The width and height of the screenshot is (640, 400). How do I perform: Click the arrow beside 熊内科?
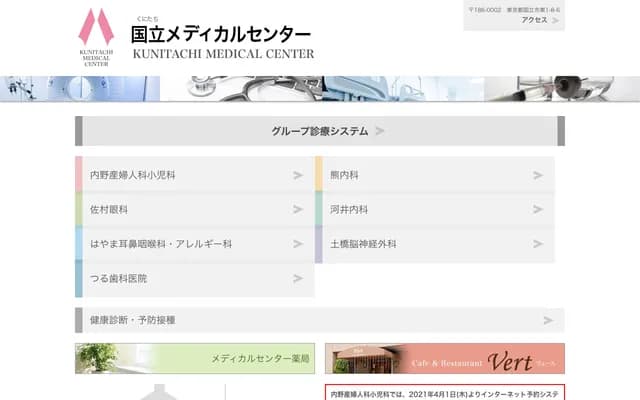pyautogui.click(x=537, y=175)
